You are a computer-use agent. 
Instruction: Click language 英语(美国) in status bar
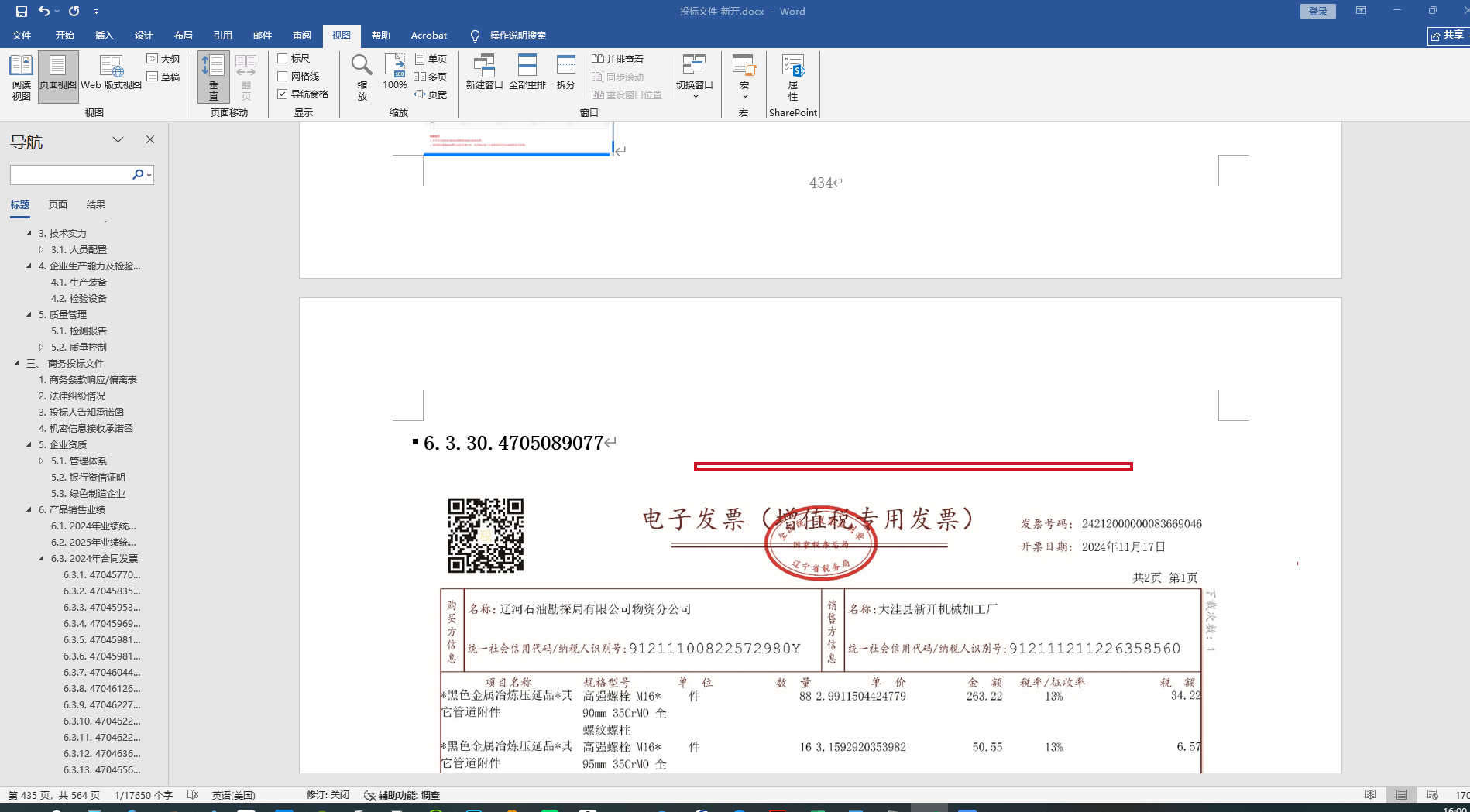pos(234,795)
